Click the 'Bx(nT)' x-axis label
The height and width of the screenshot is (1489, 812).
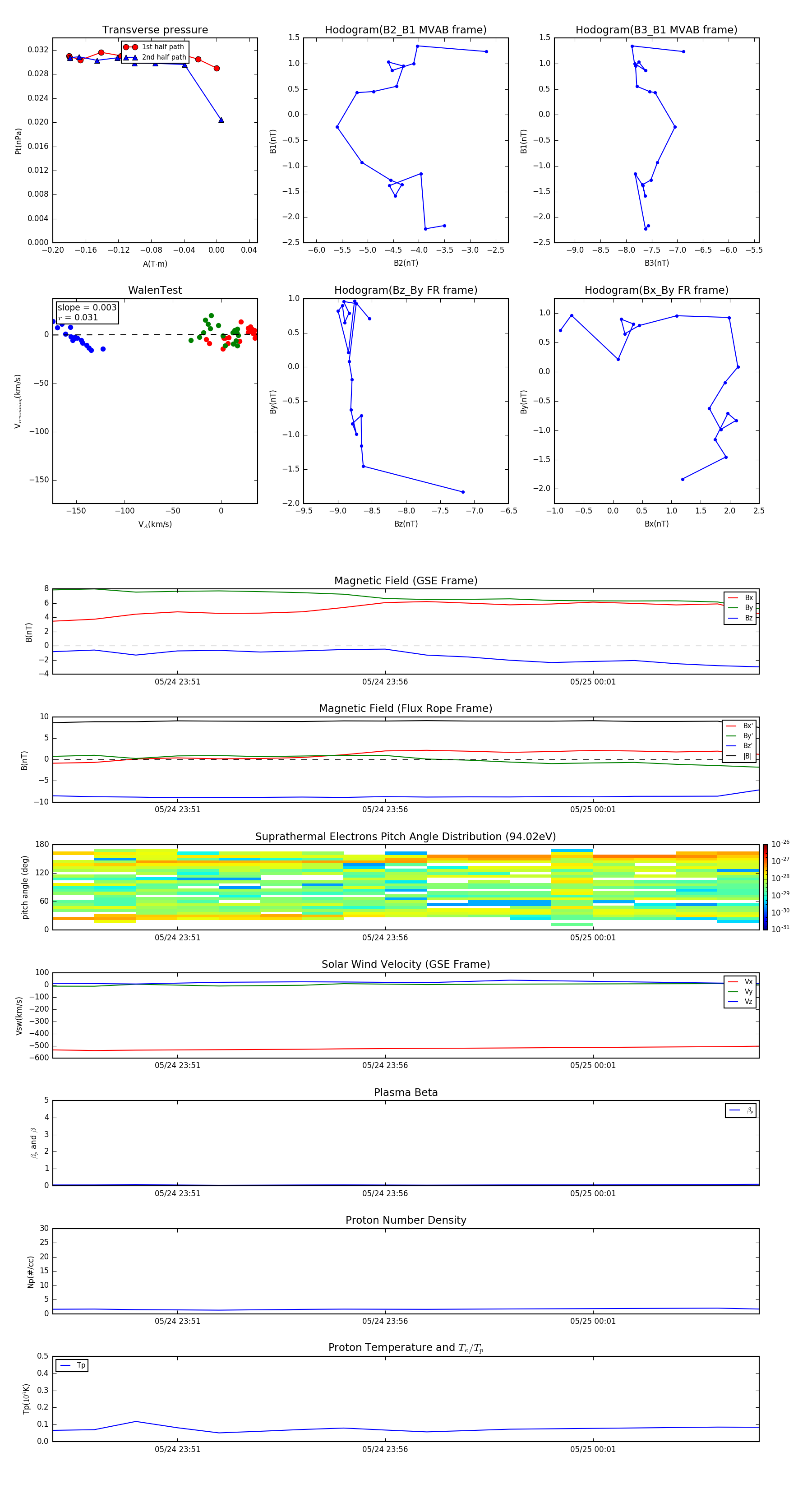[x=656, y=524]
